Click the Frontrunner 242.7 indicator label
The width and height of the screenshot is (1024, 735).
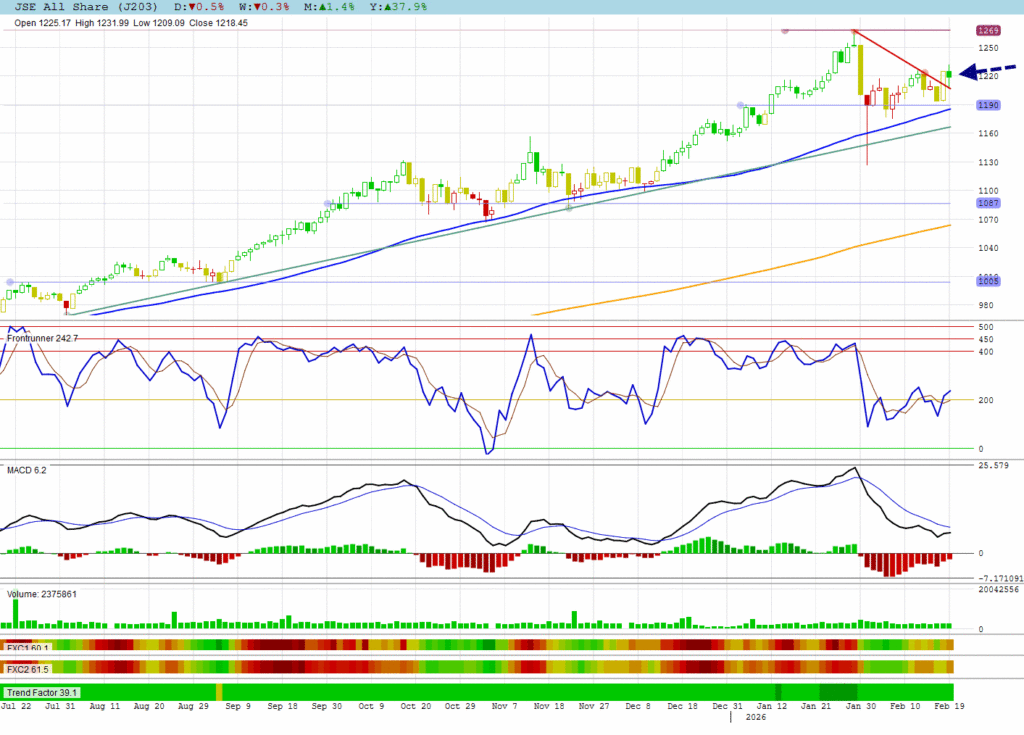click(x=42, y=339)
